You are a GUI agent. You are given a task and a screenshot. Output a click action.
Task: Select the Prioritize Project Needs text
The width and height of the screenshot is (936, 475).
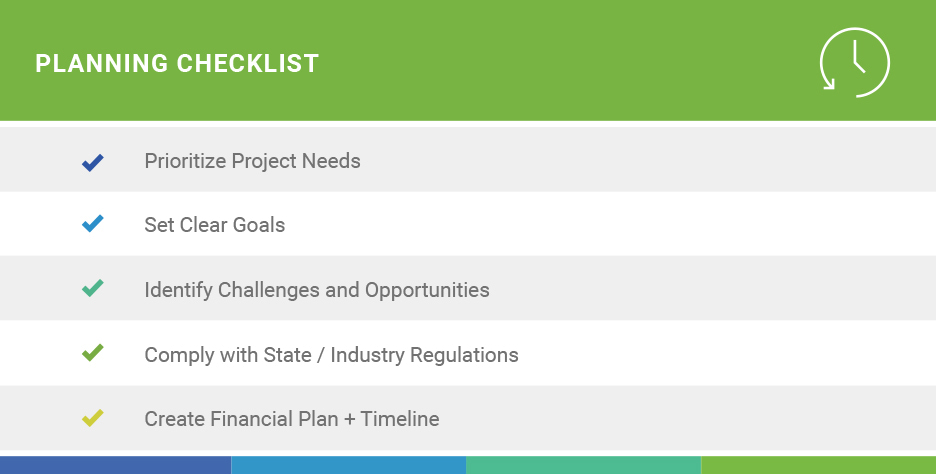click(x=253, y=161)
